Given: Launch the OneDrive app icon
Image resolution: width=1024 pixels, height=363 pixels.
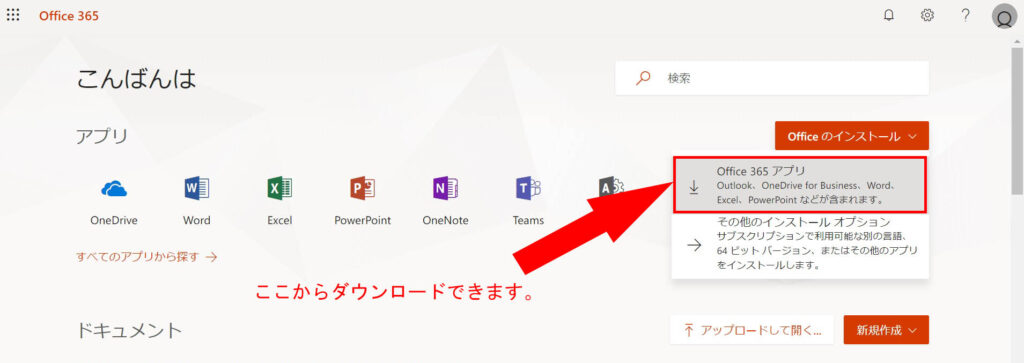Looking at the screenshot, I should 114,189.
